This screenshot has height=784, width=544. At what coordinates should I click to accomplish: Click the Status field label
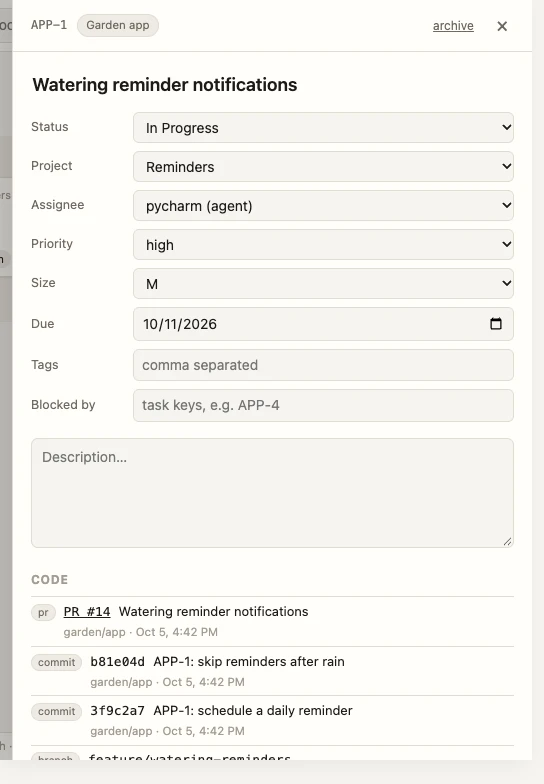pyautogui.click(x=50, y=126)
